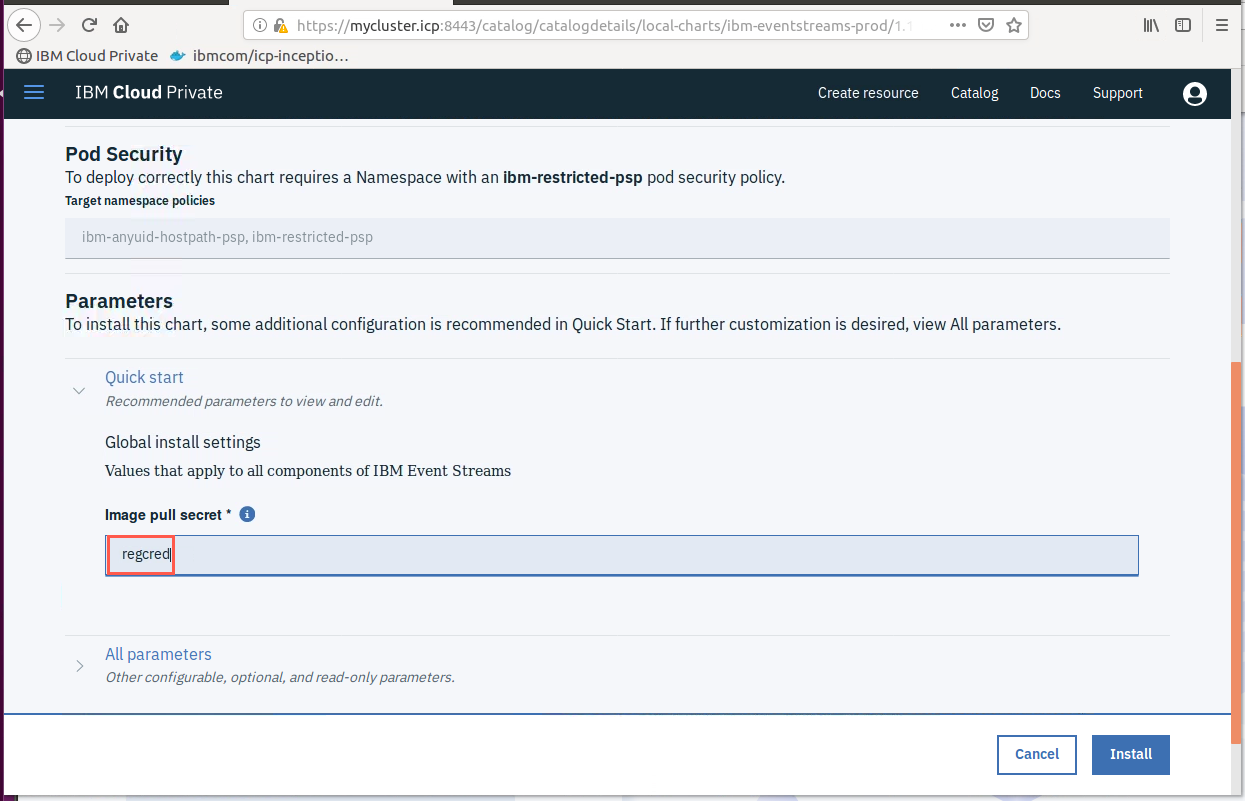Click the Image pull secret input field
This screenshot has width=1245, height=801.
click(621, 555)
